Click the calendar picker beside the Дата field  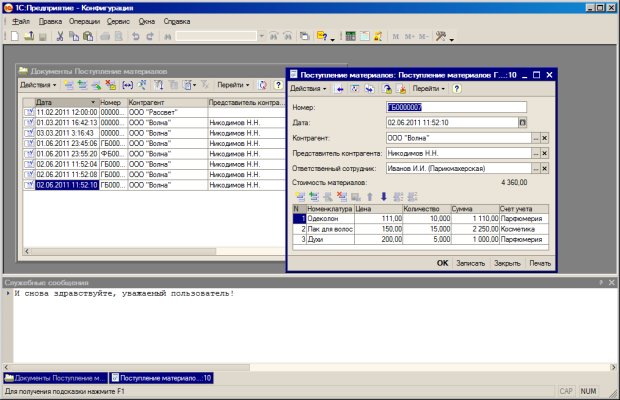(522, 122)
